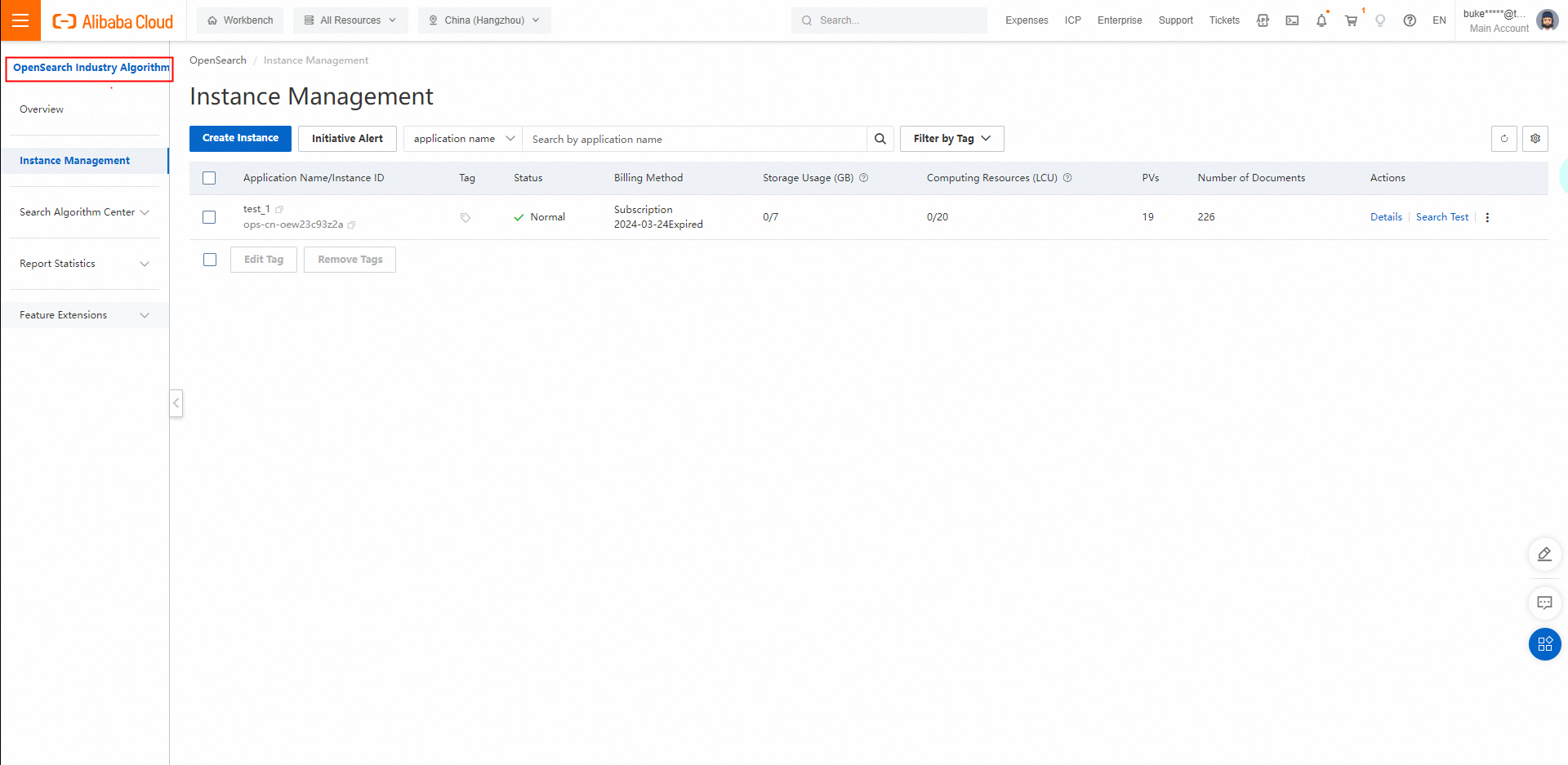Click the PVs value 19
1568x765 pixels.
1148,217
